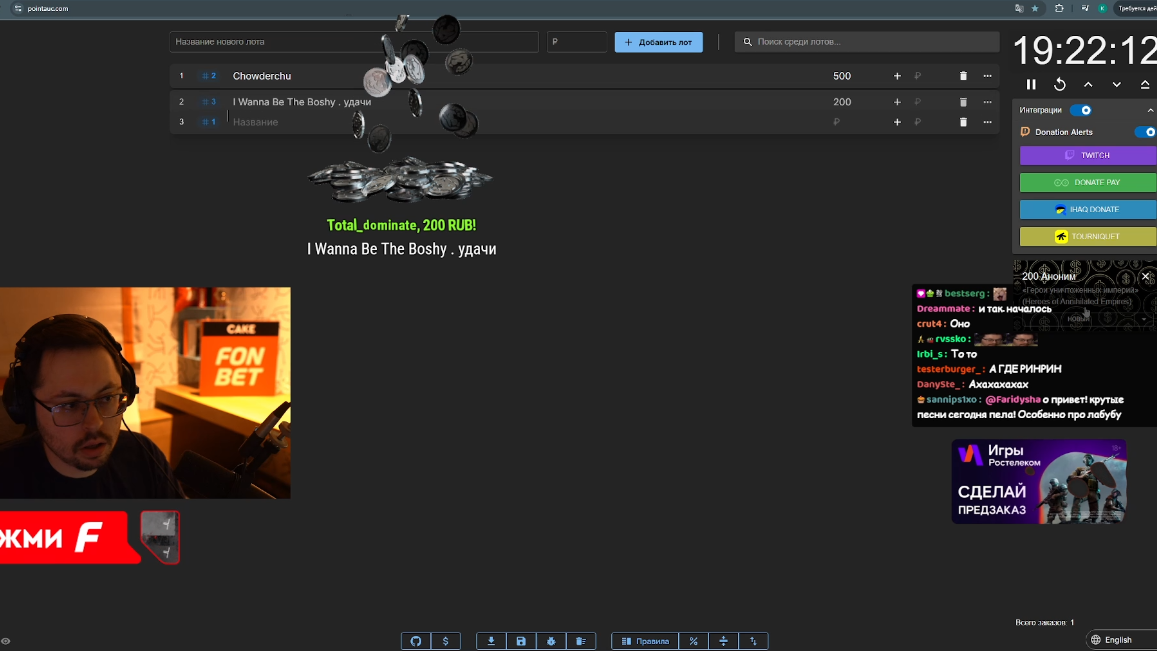Decrease timer with the down chevron
The image size is (1157, 651).
(1116, 84)
